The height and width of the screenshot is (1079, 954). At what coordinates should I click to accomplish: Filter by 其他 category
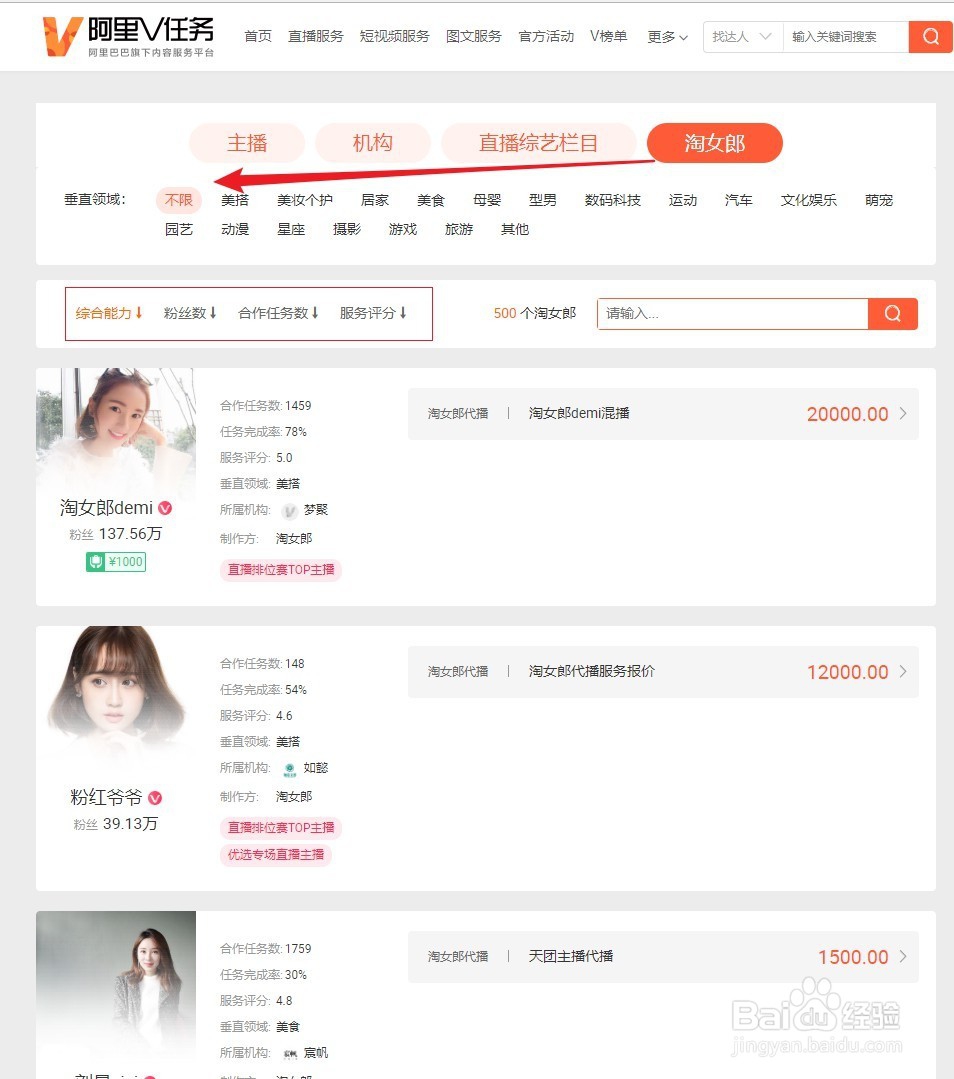pos(515,229)
